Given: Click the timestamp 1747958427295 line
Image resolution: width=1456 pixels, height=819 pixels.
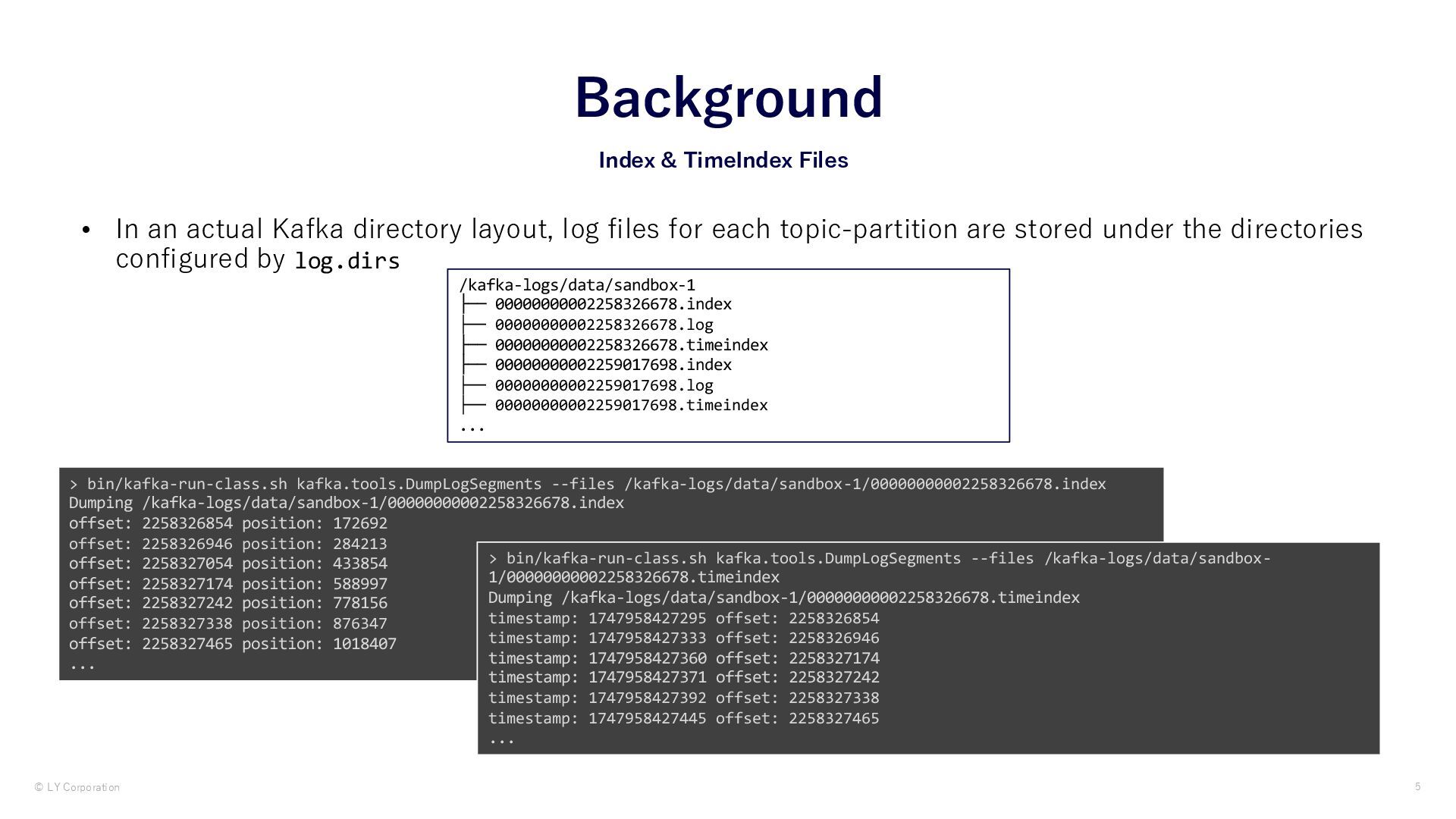Looking at the screenshot, I should click(683, 618).
